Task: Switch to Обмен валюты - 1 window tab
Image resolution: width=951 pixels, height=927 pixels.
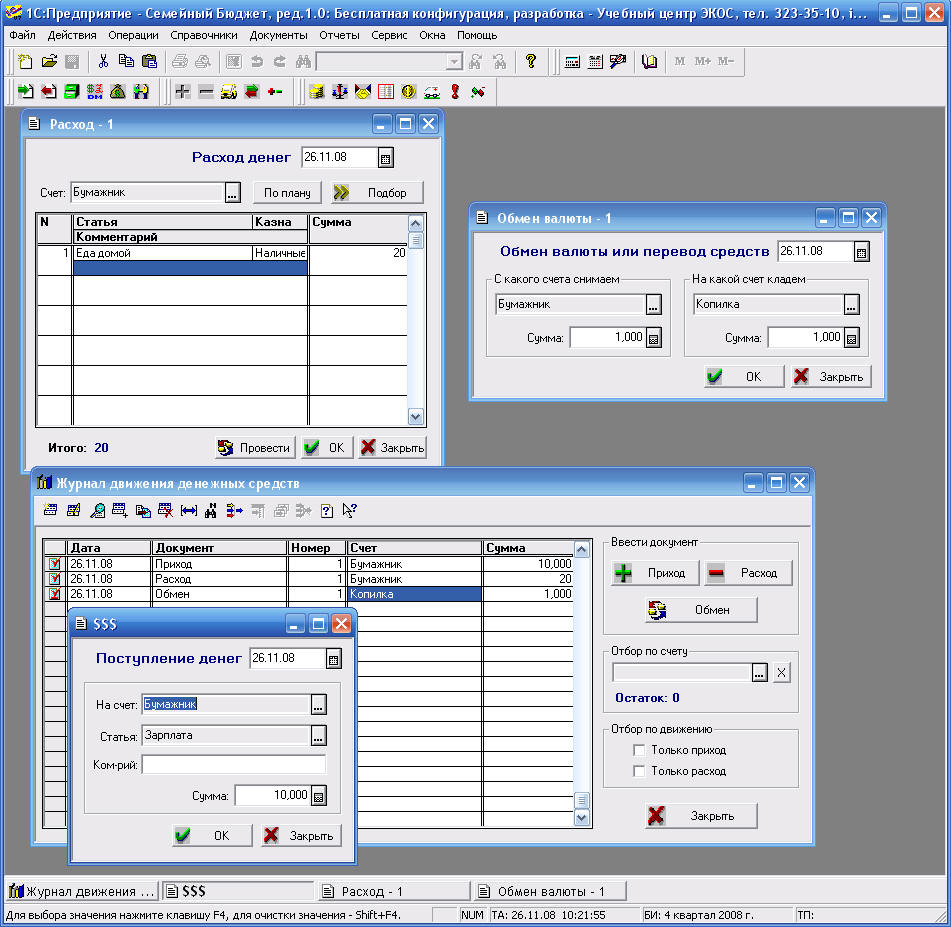Action: point(550,891)
